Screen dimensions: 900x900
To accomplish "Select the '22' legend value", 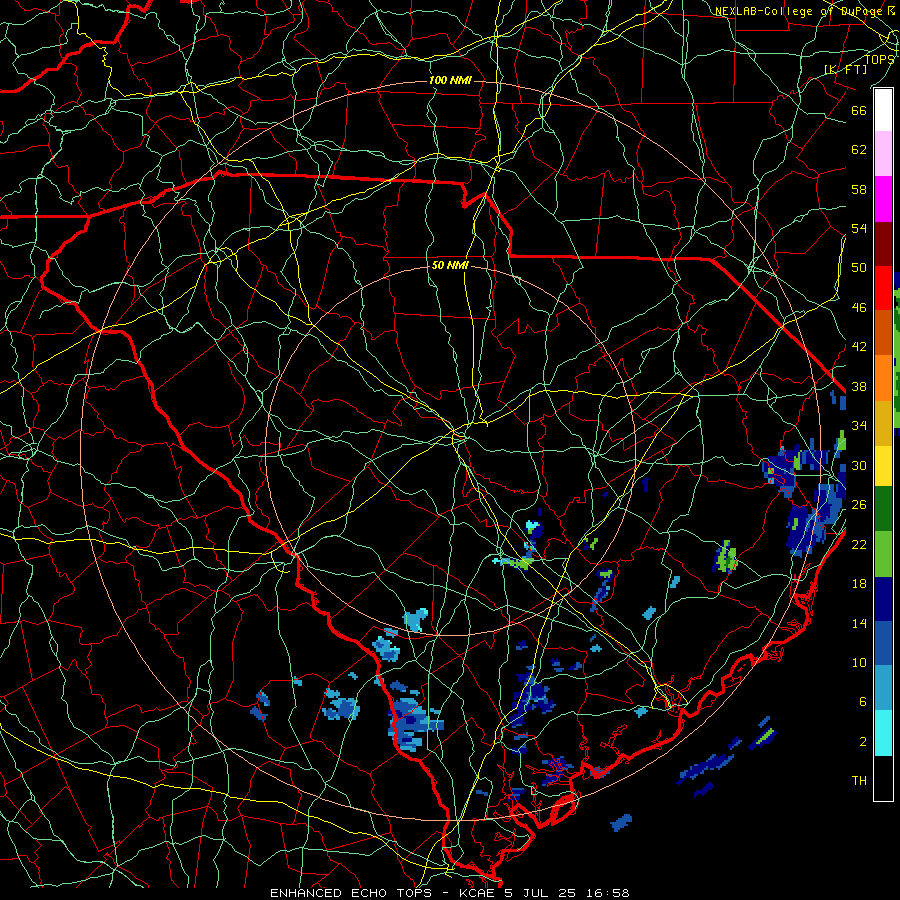I will (x=859, y=544).
